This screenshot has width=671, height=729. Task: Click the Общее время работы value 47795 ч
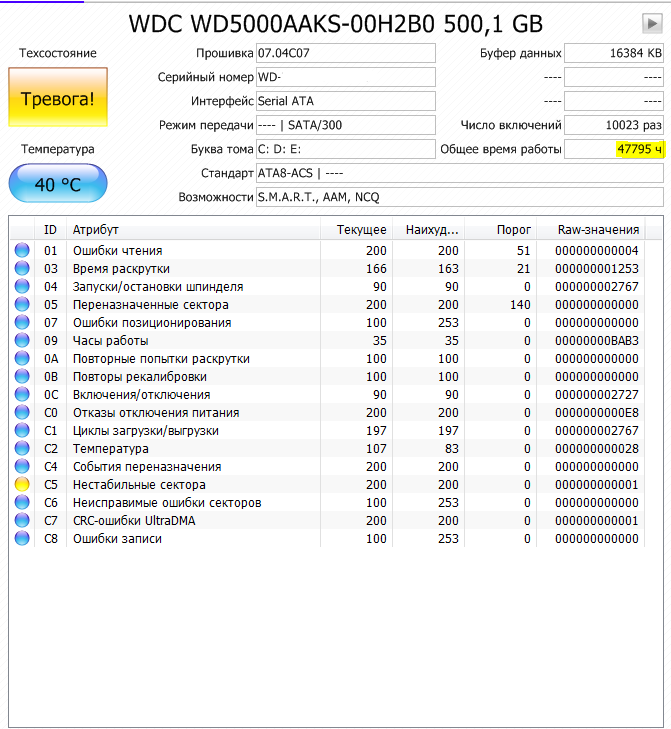coord(614,149)
